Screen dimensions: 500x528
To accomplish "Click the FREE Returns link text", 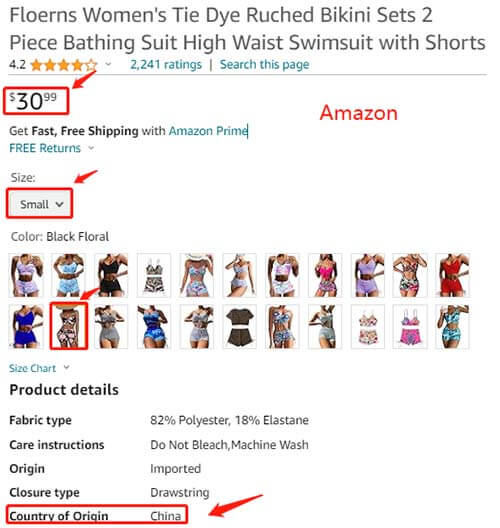I will click(45, 148).
